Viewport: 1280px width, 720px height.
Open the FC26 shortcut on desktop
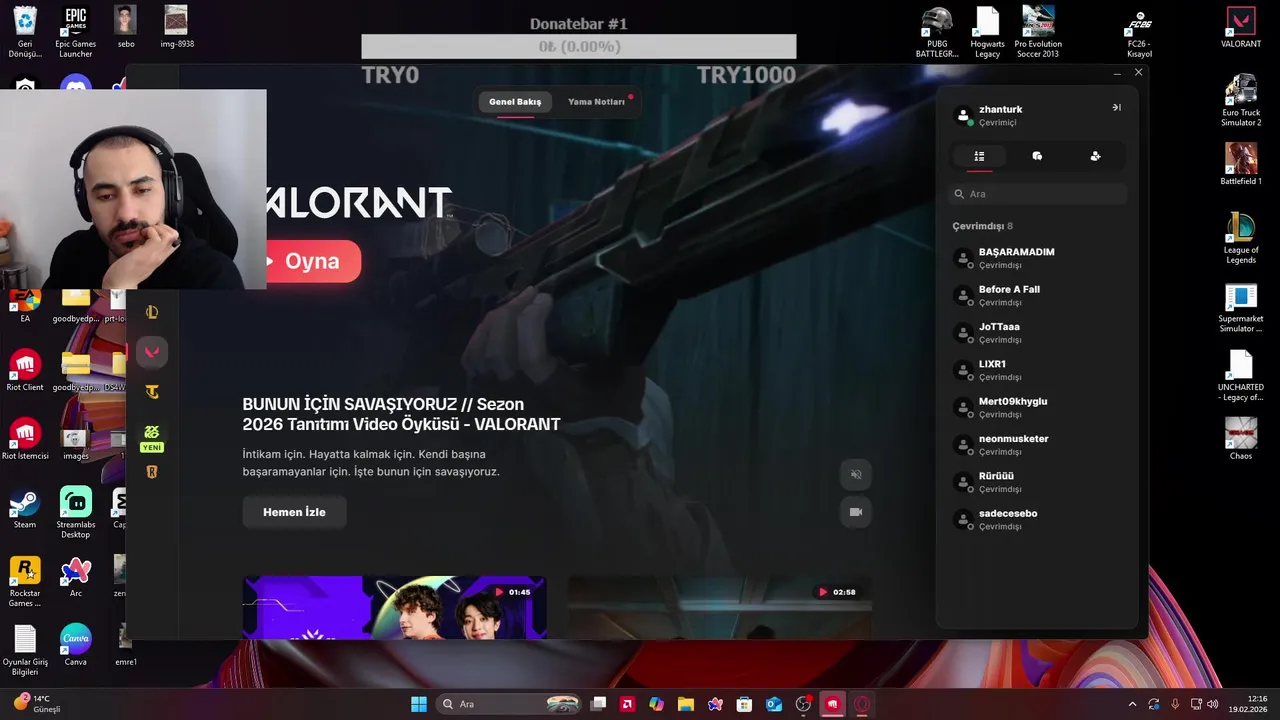coord(1139,32)
